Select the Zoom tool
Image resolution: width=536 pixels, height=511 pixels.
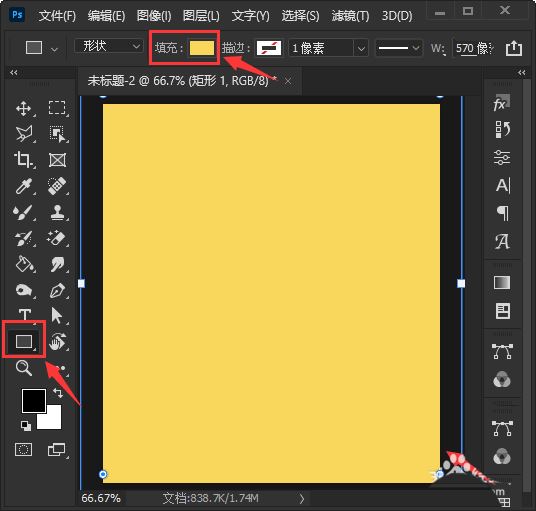click(24, 368)
